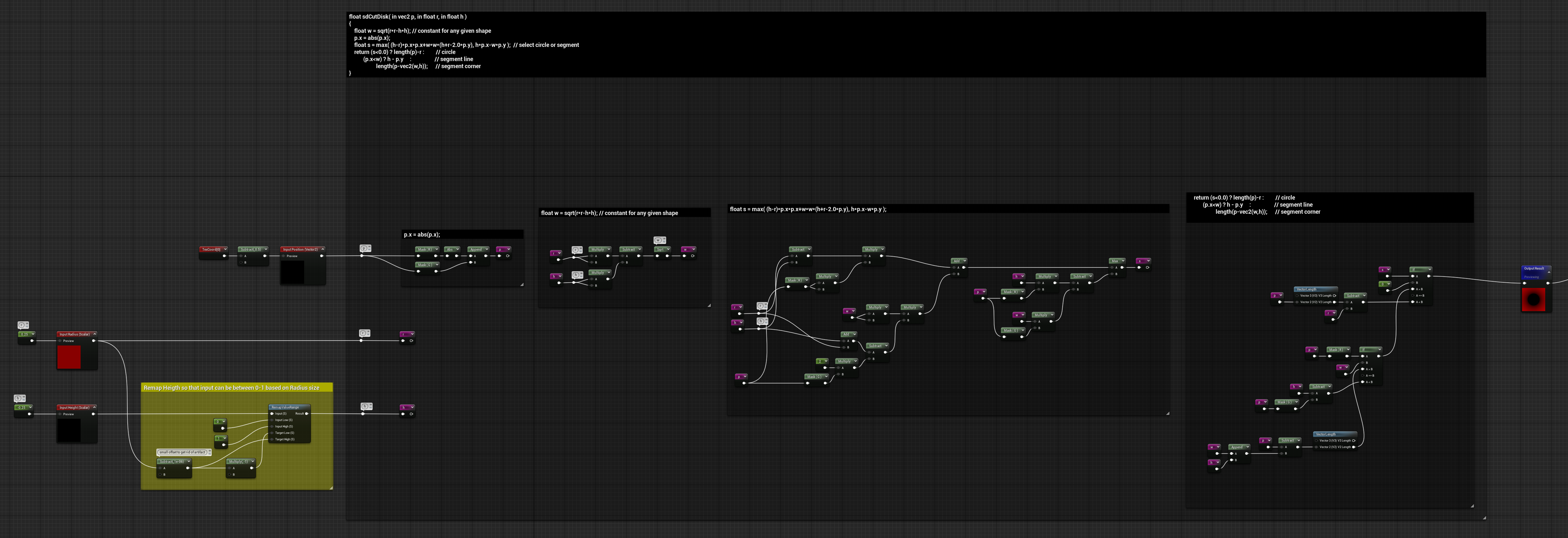
Task: Select 'float s = max(' comment title
Action: tap(948, 209)
